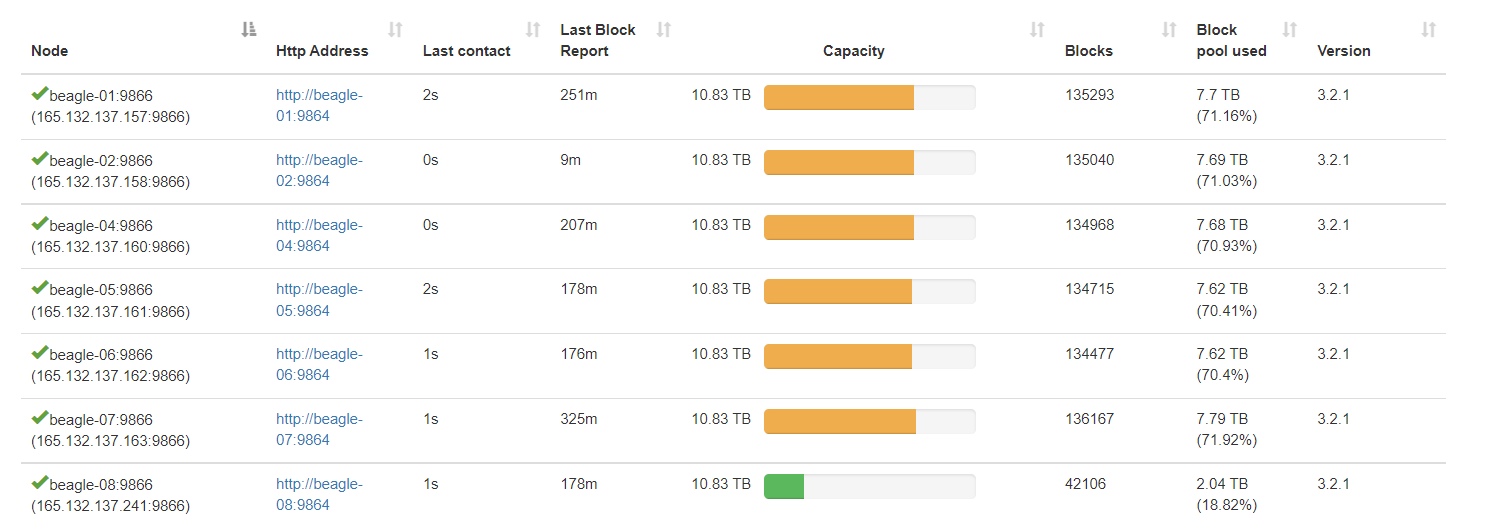Select beagle-06:9866 node row text
Viewport: 1509px width, 523px height.
click(111, 365)
